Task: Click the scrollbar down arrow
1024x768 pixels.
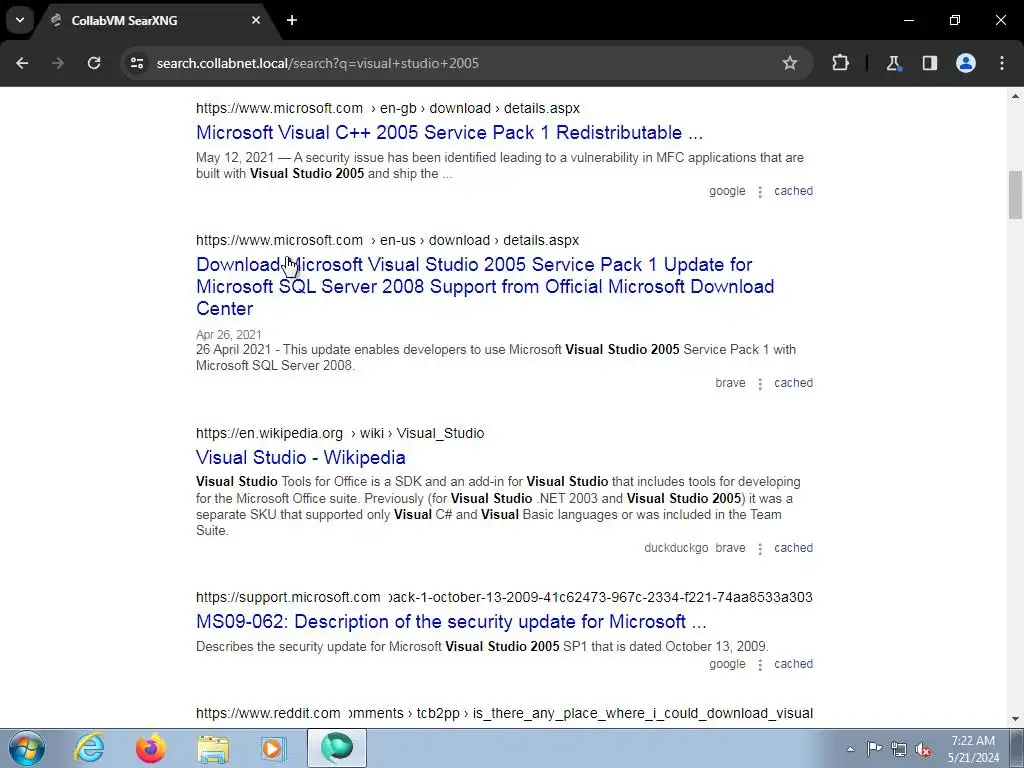Action: [1015, 719]
